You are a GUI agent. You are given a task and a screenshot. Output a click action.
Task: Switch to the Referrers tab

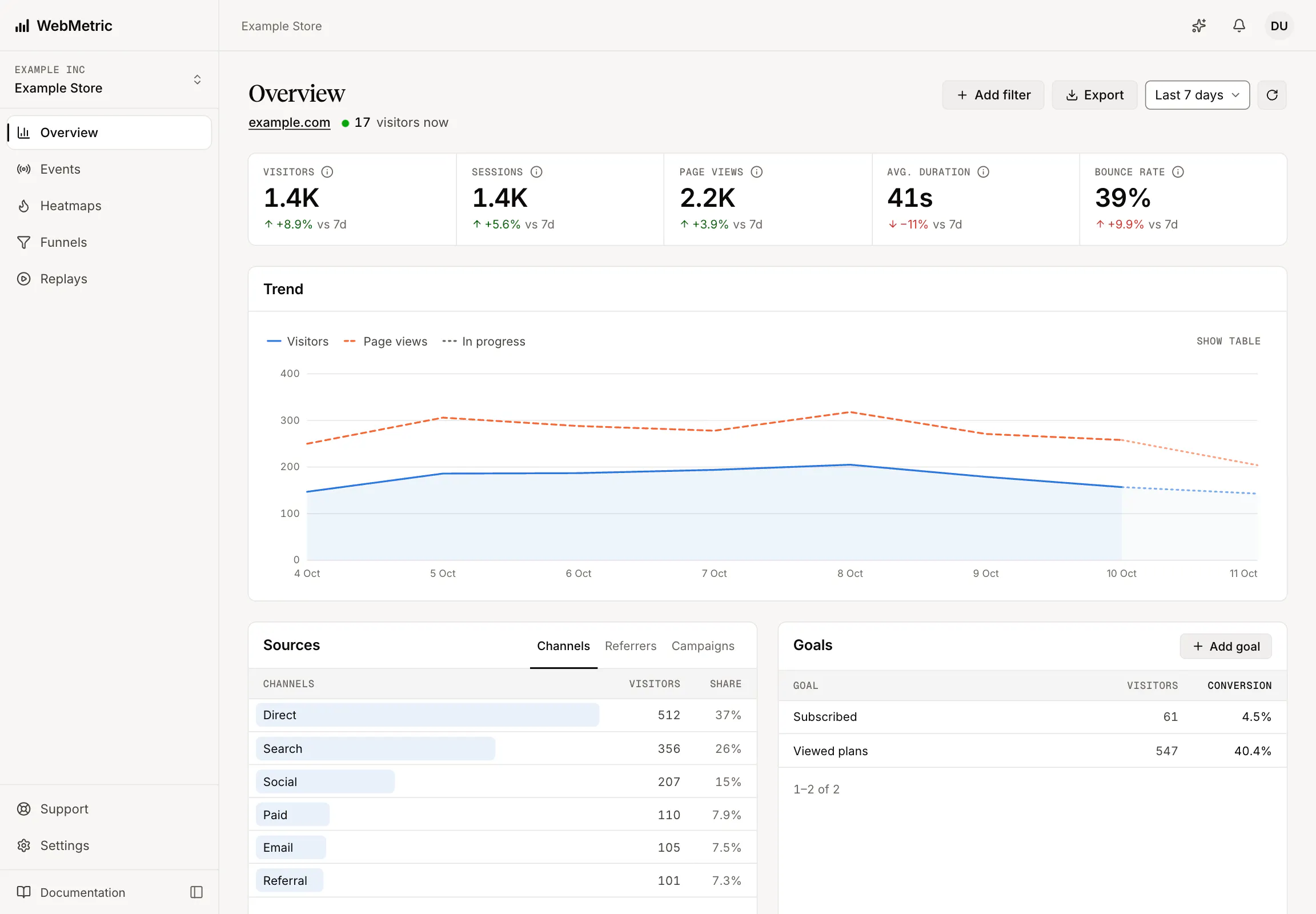point(631,646)
